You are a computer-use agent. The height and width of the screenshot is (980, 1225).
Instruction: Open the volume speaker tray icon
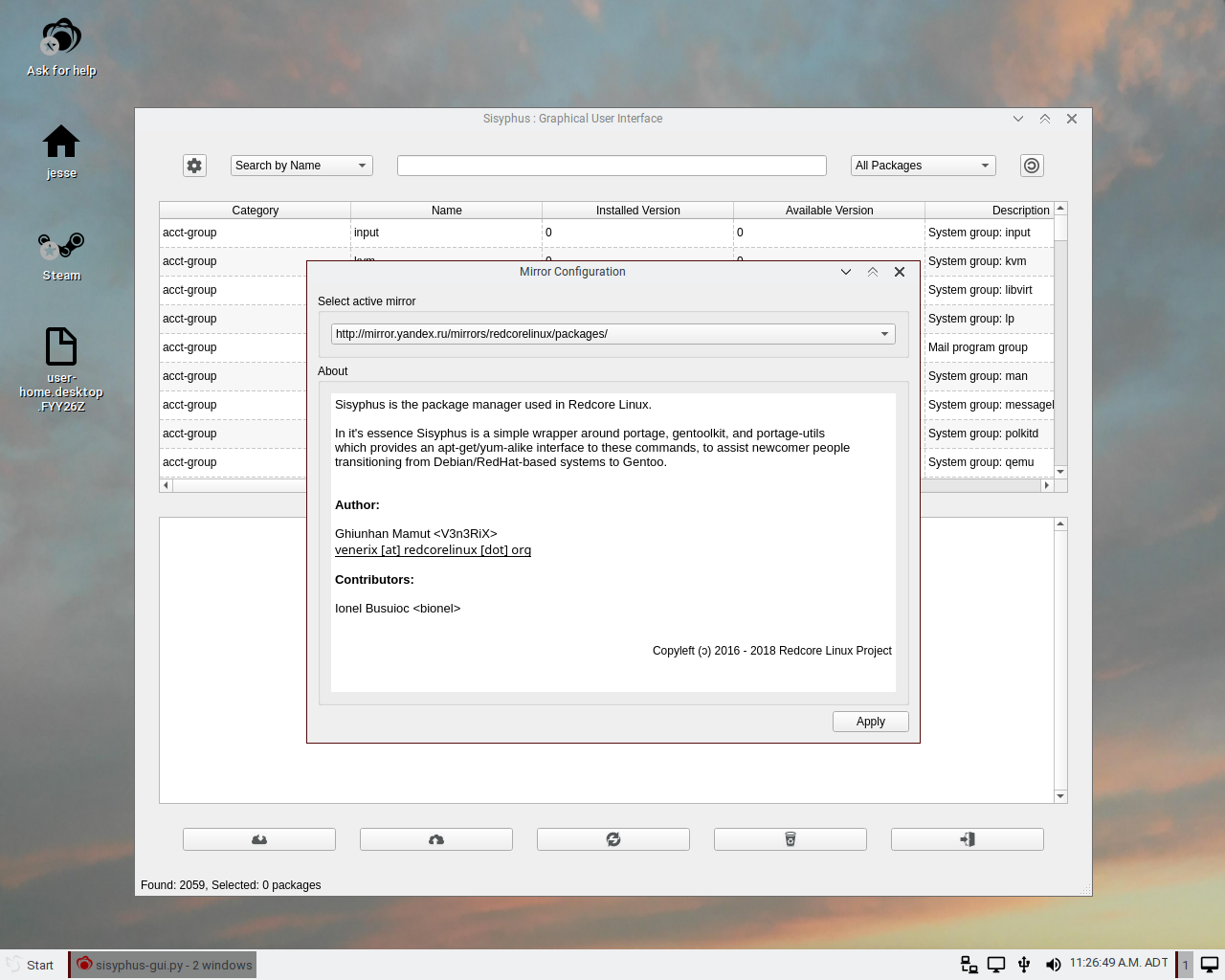tap(1053, 965)
